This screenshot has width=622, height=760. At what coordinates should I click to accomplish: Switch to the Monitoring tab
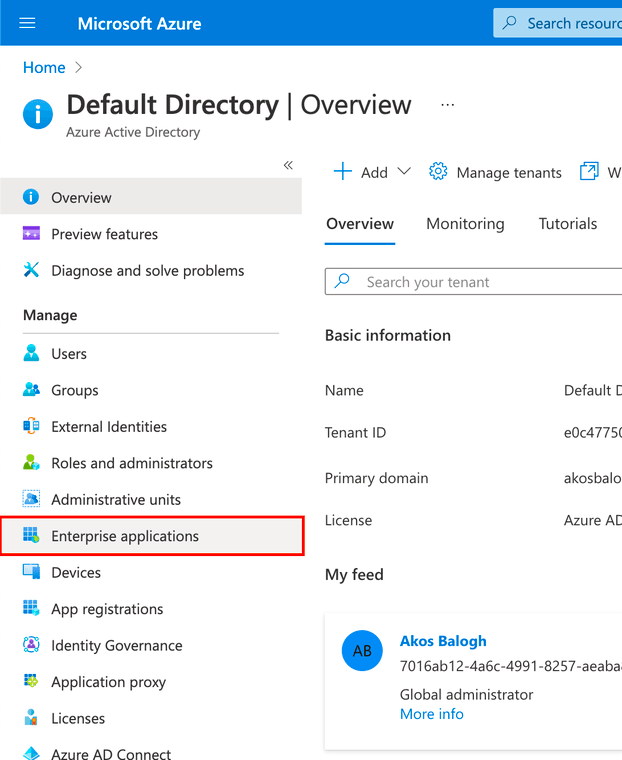(465, 223)
